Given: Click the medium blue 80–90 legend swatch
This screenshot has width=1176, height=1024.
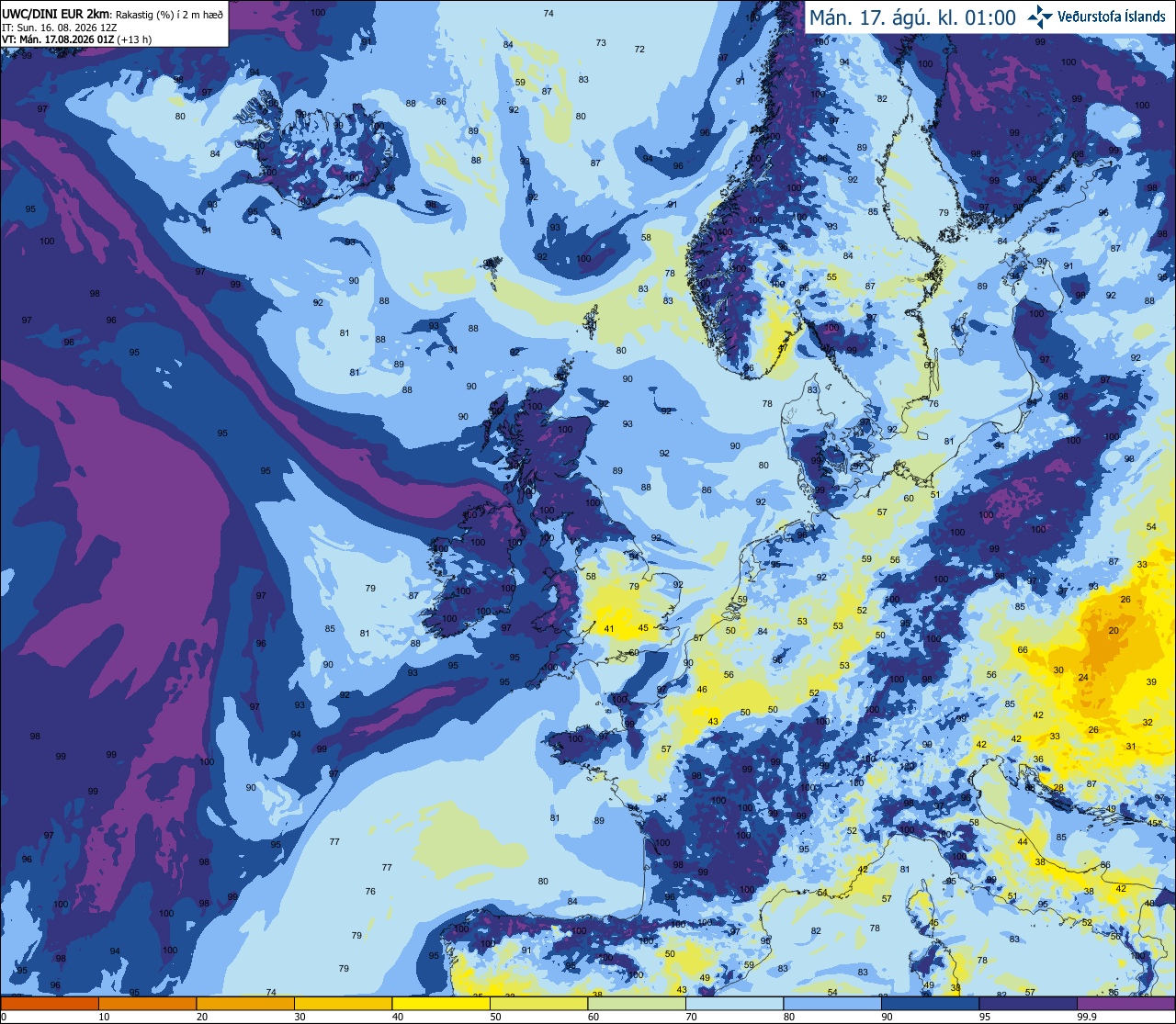Looking at the screenshot, I should click(x=832, y=1004).
